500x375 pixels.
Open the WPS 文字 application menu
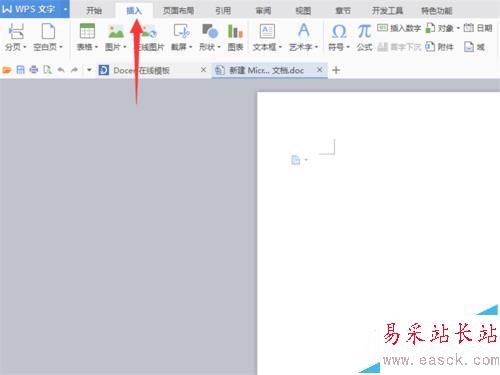(x=34, y=9)
